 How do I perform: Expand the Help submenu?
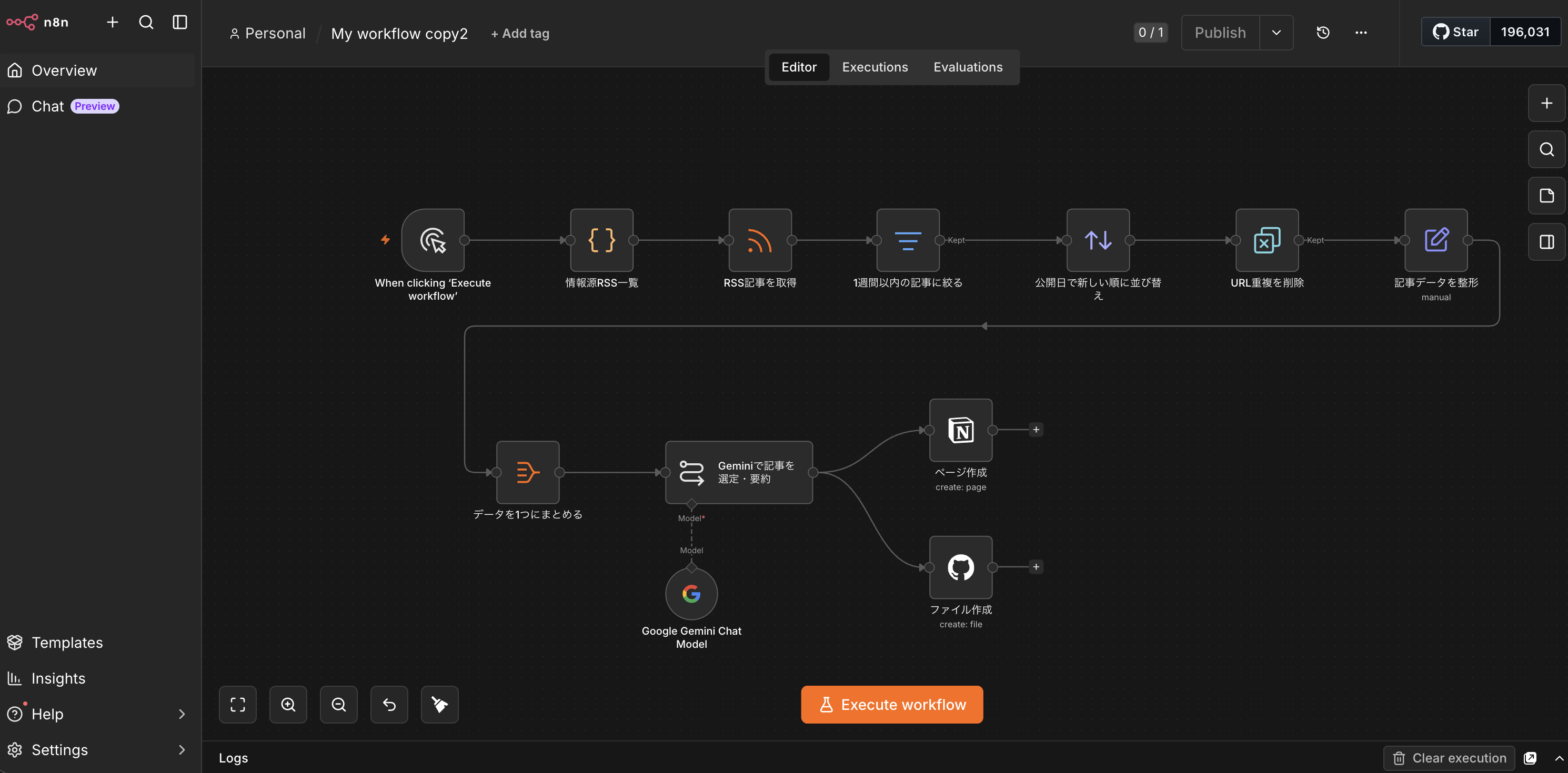182,714
